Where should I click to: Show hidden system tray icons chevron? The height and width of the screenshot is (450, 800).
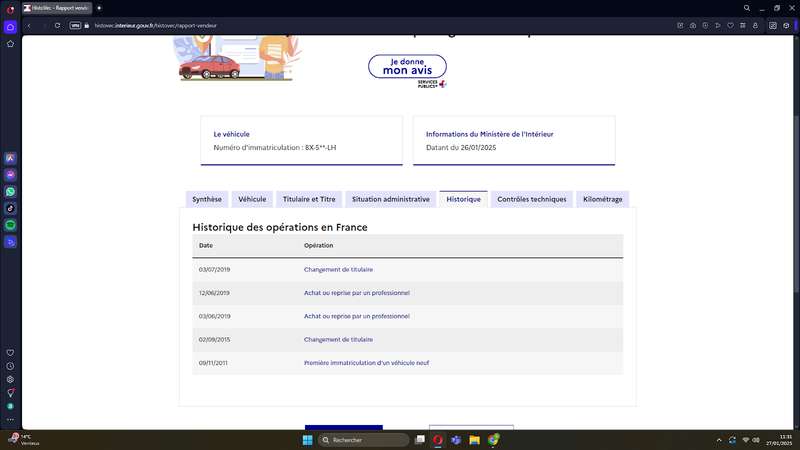719,440
